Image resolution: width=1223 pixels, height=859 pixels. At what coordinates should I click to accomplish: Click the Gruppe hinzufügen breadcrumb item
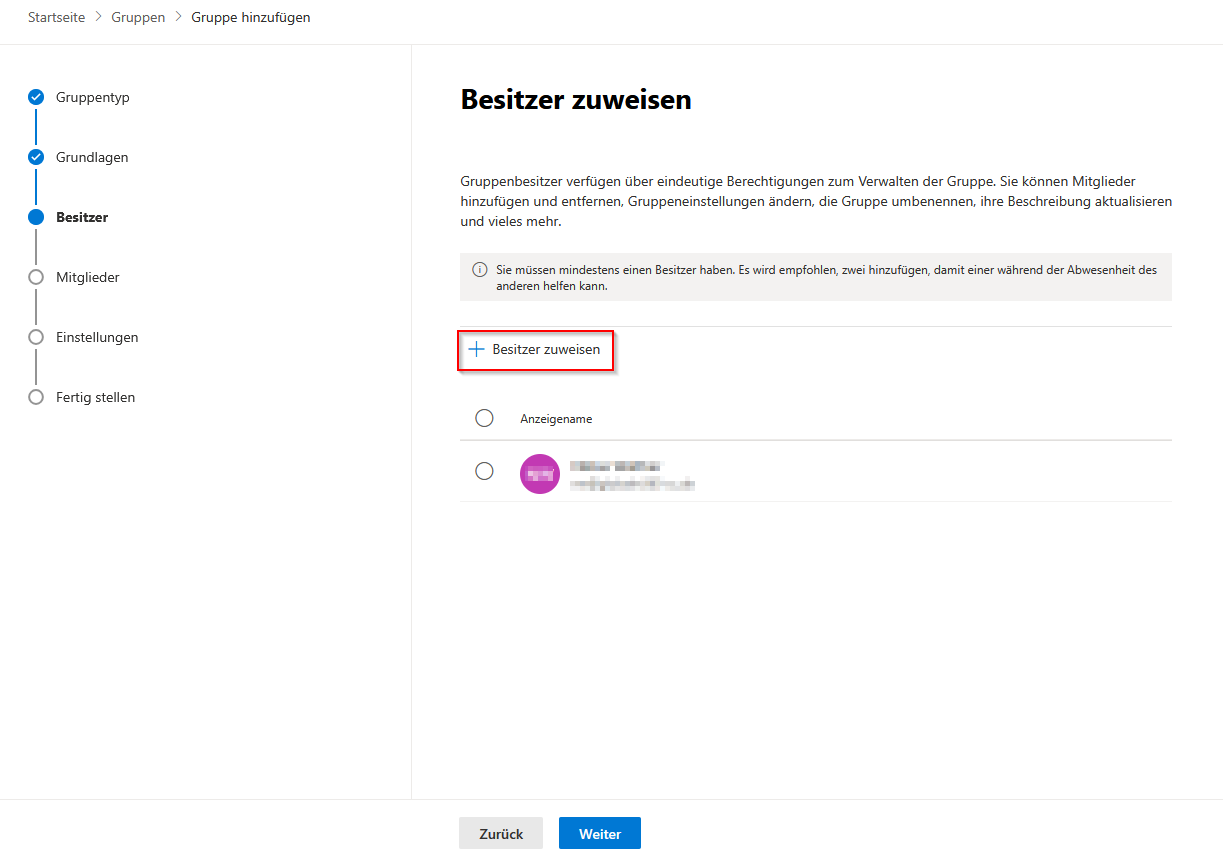click(251, 18)
